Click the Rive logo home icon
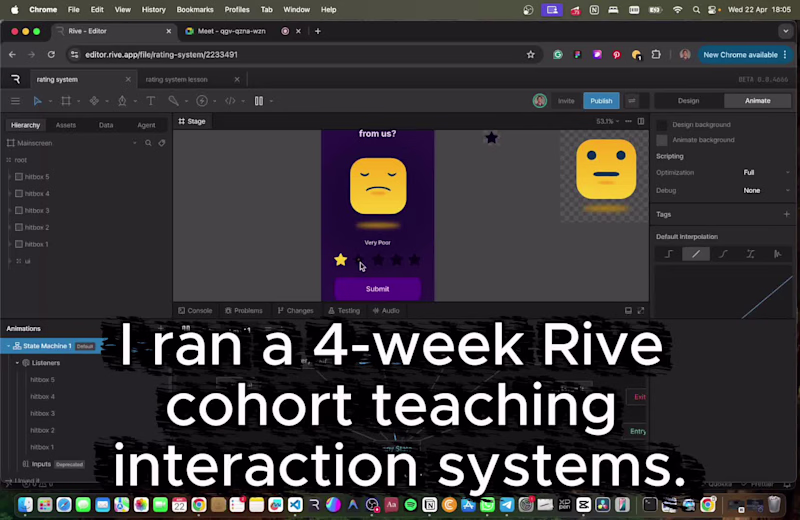Screen dimensions: 800x520 point(16,79)
